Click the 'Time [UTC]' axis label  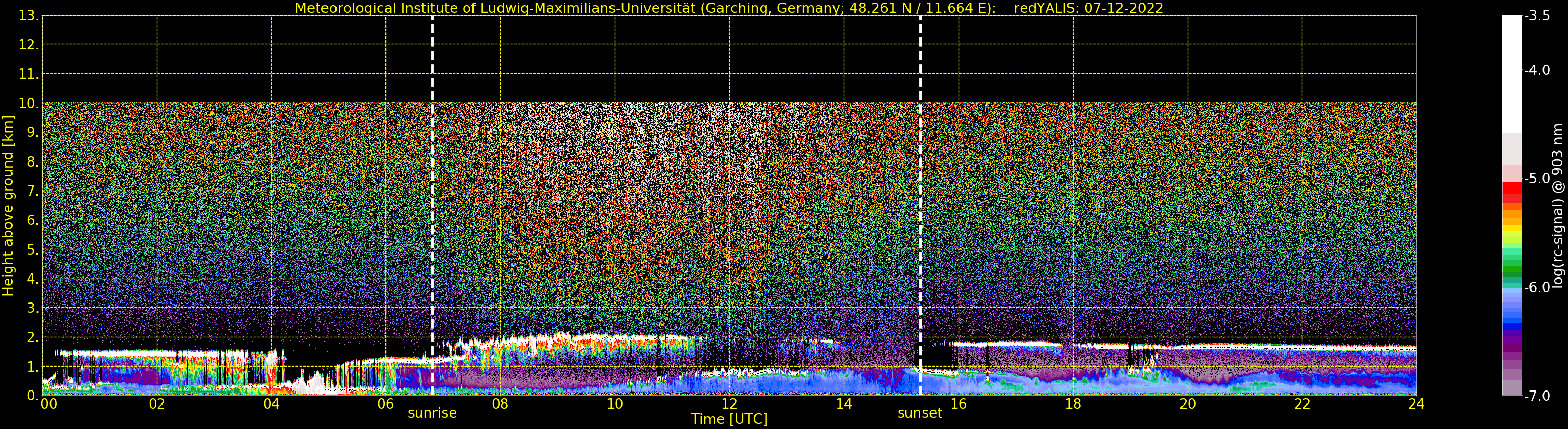(729, 419)
